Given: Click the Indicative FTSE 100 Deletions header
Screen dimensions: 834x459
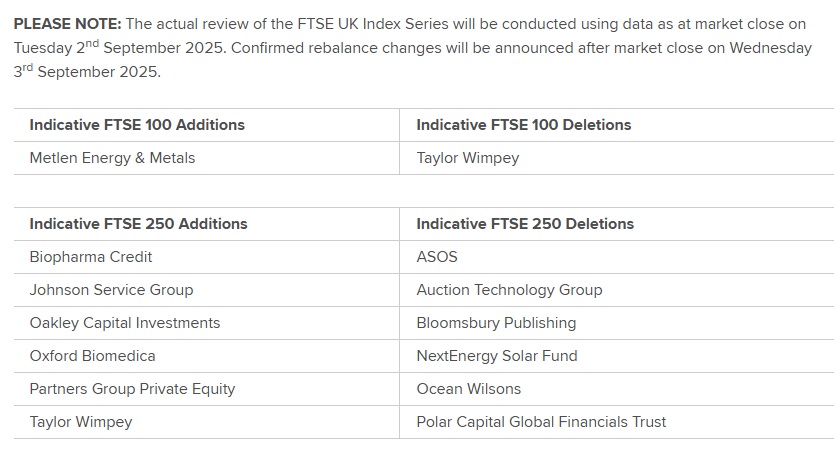Looking at the screenshot, I should click(x=523, y=125).
